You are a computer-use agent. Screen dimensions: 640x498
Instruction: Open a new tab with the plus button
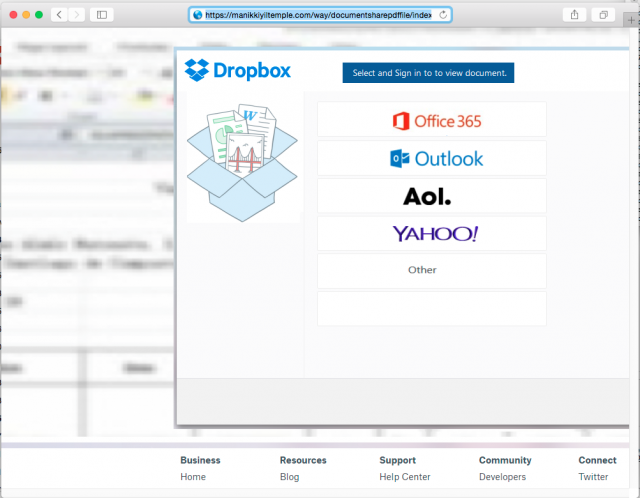point(631,20)
